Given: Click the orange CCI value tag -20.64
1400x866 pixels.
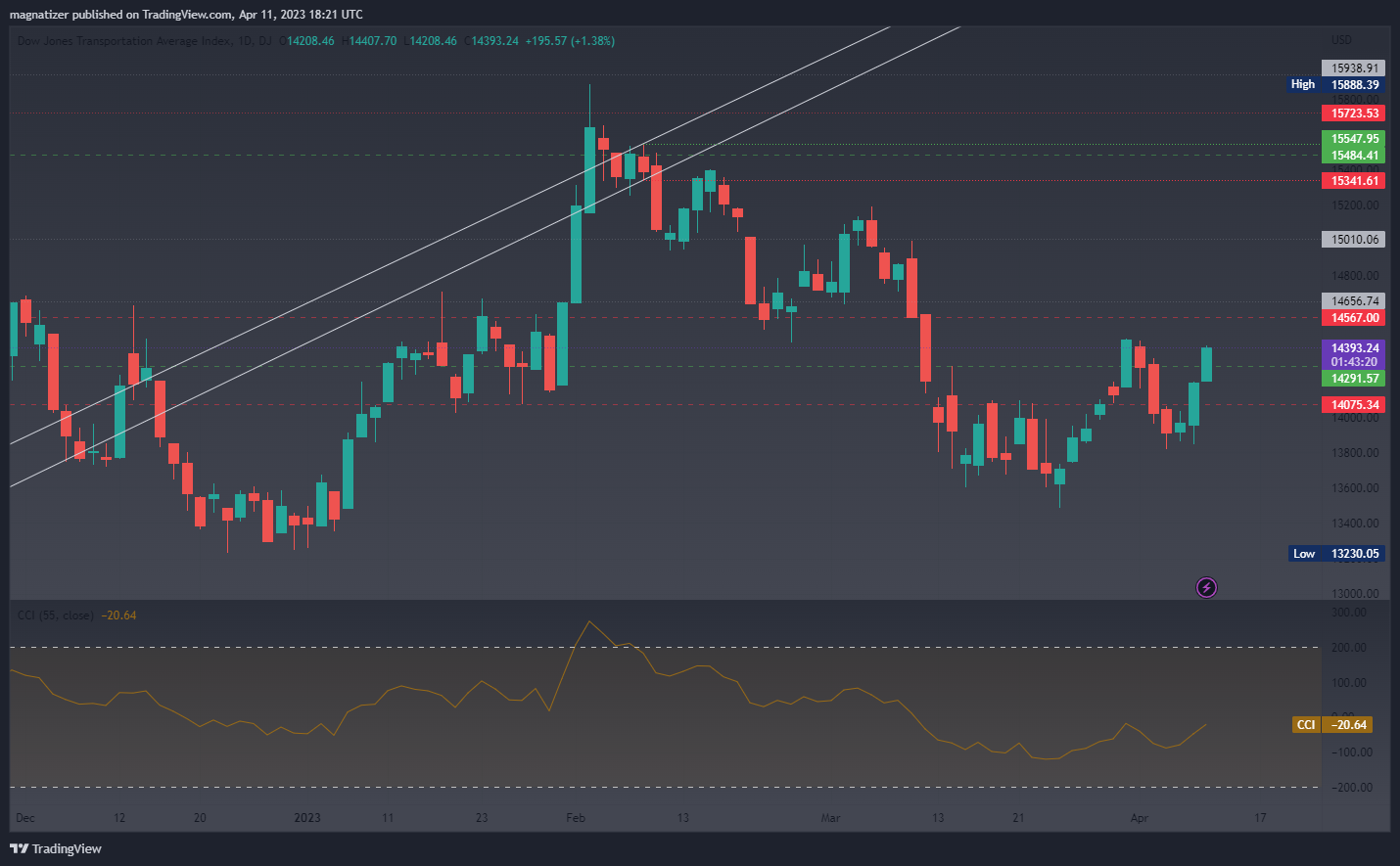Looking at the screenshot, I should (x=1332, y=725).
